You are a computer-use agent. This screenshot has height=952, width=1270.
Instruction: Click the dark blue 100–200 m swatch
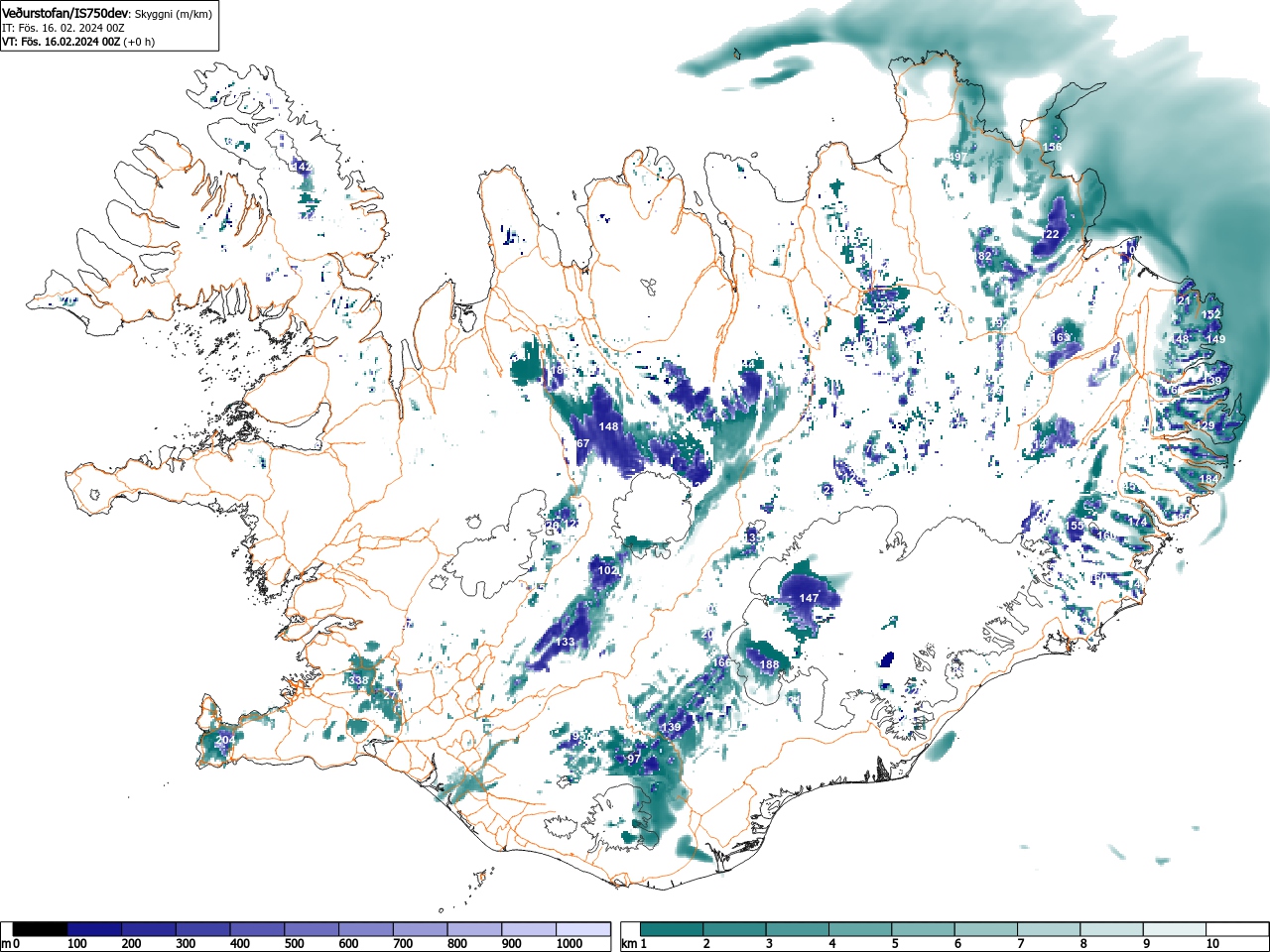pyautogui.click(x=95, y=929)
